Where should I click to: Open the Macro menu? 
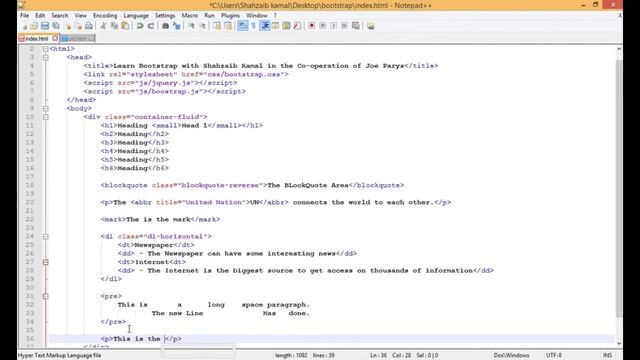click(x=190, y=16)
